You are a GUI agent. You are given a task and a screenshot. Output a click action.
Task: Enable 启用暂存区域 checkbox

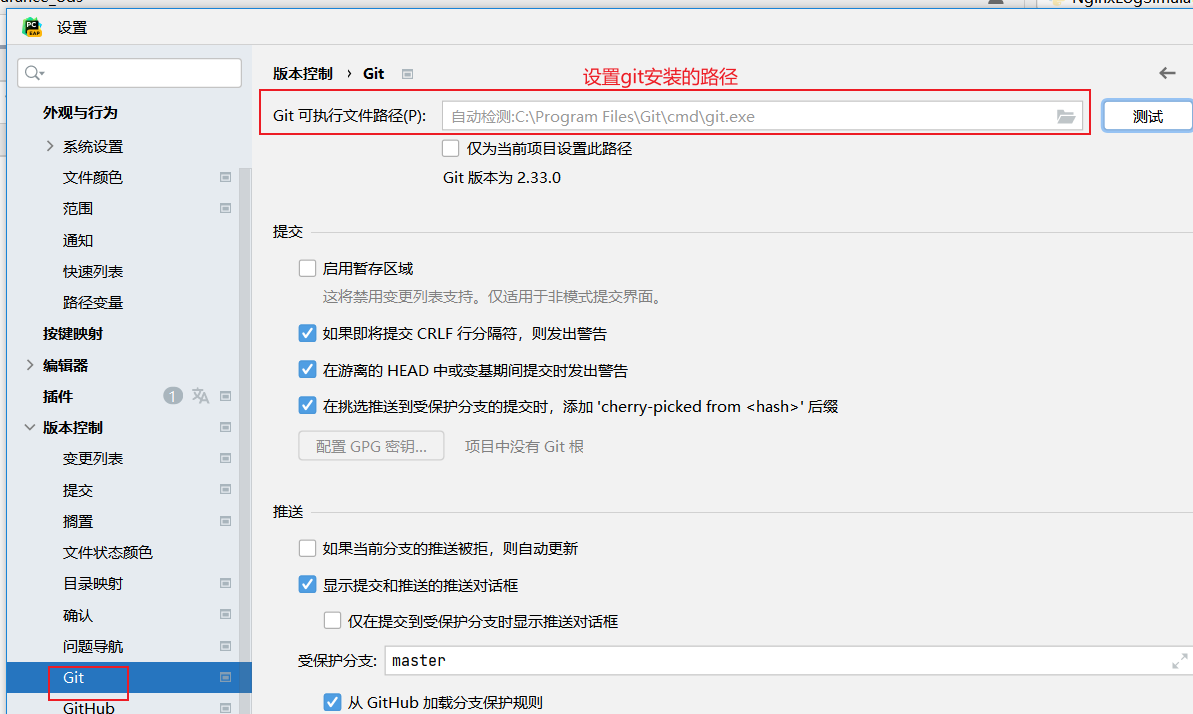(x=307, y=268)
